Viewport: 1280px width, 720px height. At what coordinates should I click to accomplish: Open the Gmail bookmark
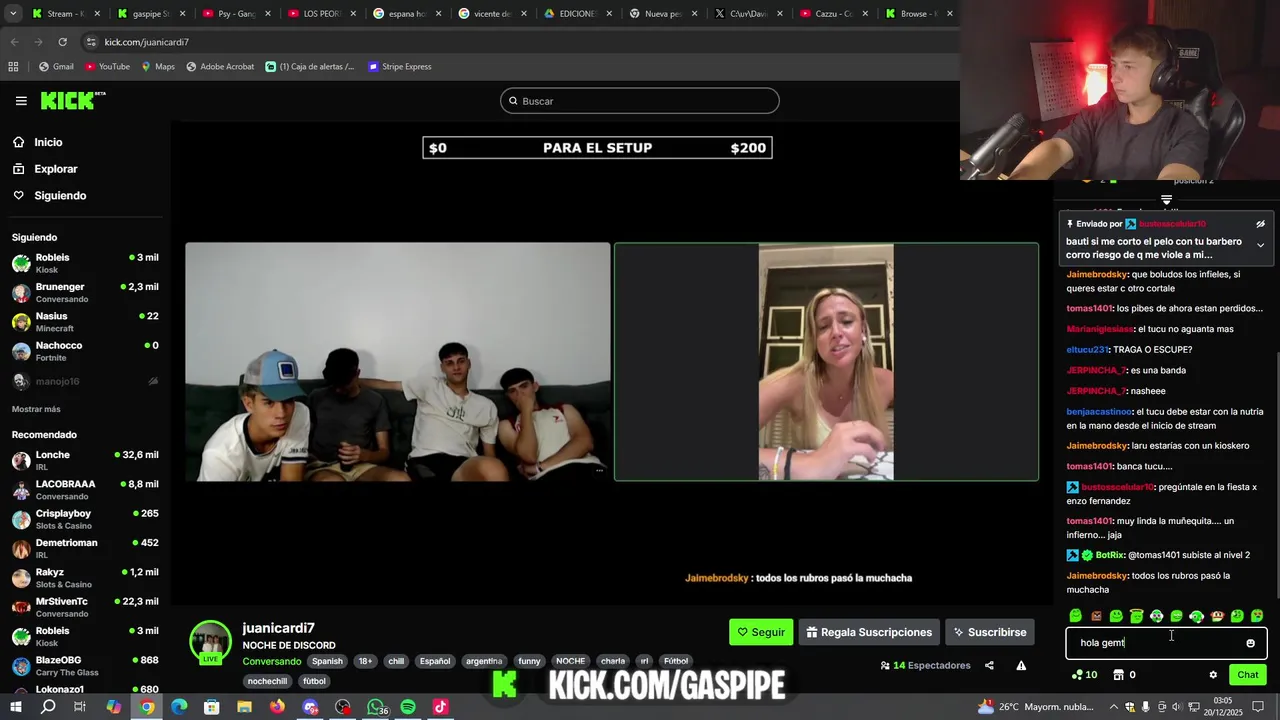pos(56,67)
